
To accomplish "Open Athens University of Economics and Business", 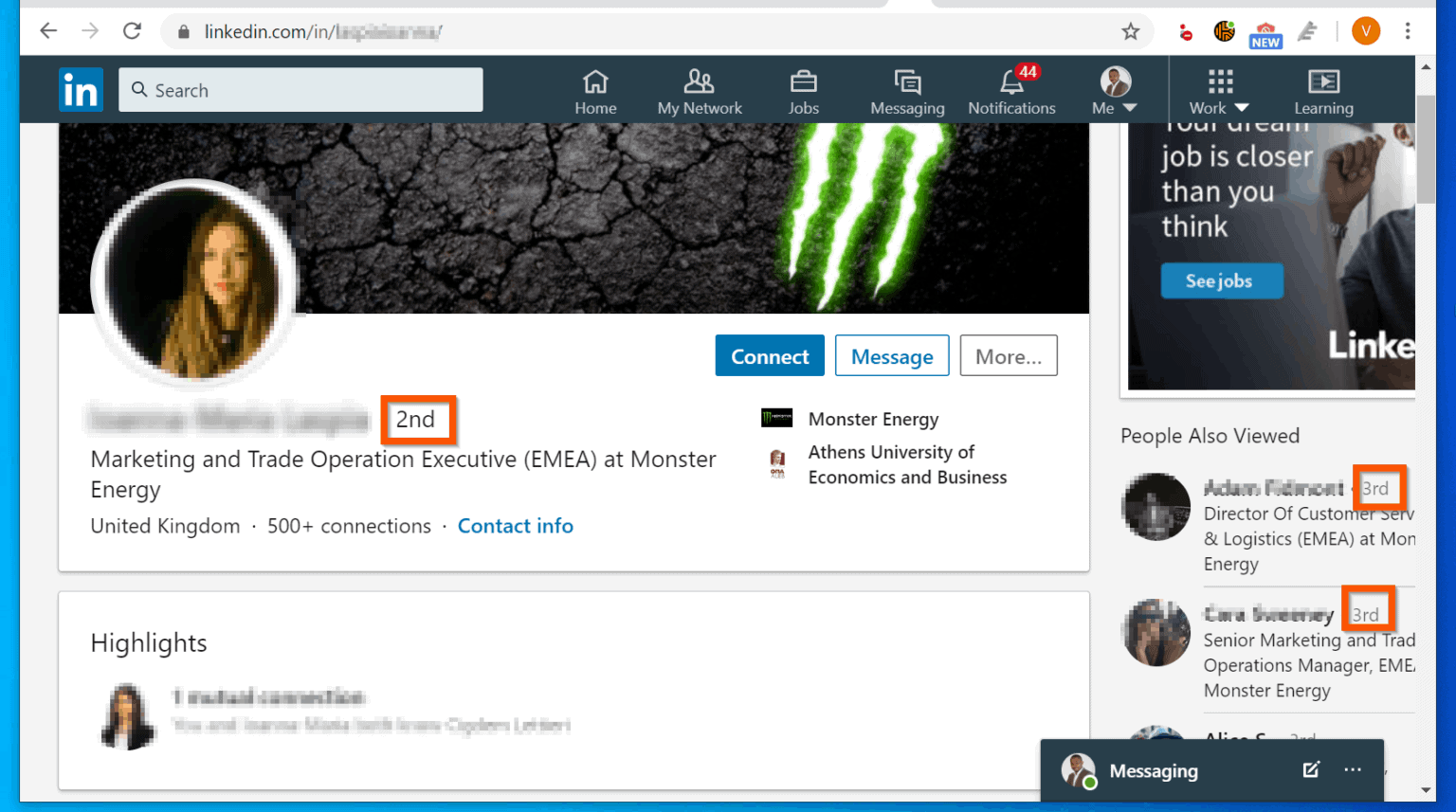I will (x=907, y=464).
